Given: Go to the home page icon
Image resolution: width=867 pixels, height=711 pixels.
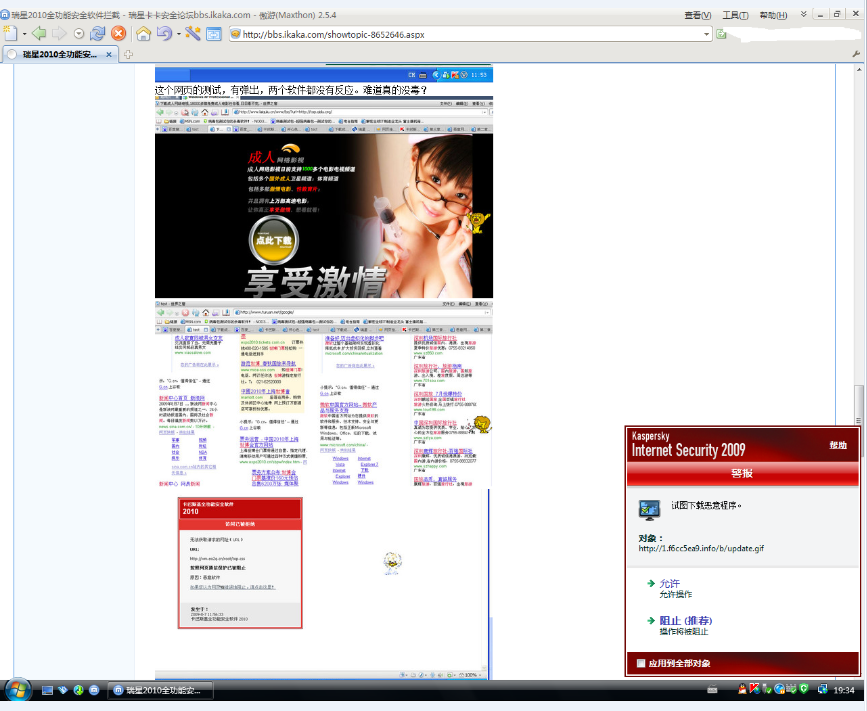Looking at the screenshot, I should tap(144, 34).
